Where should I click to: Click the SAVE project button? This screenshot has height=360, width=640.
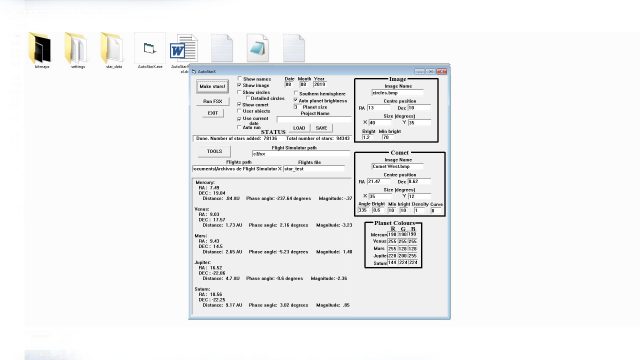321,128
